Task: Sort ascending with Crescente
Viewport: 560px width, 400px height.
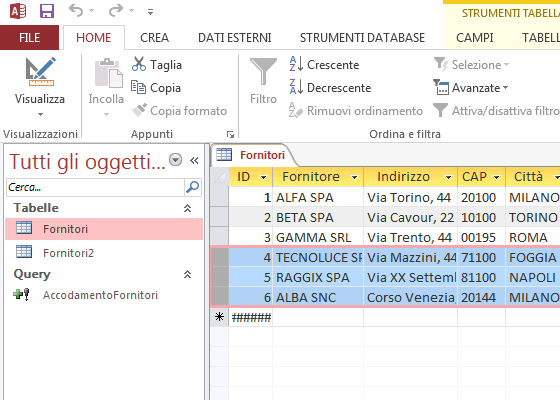Action: pos(324,65)
